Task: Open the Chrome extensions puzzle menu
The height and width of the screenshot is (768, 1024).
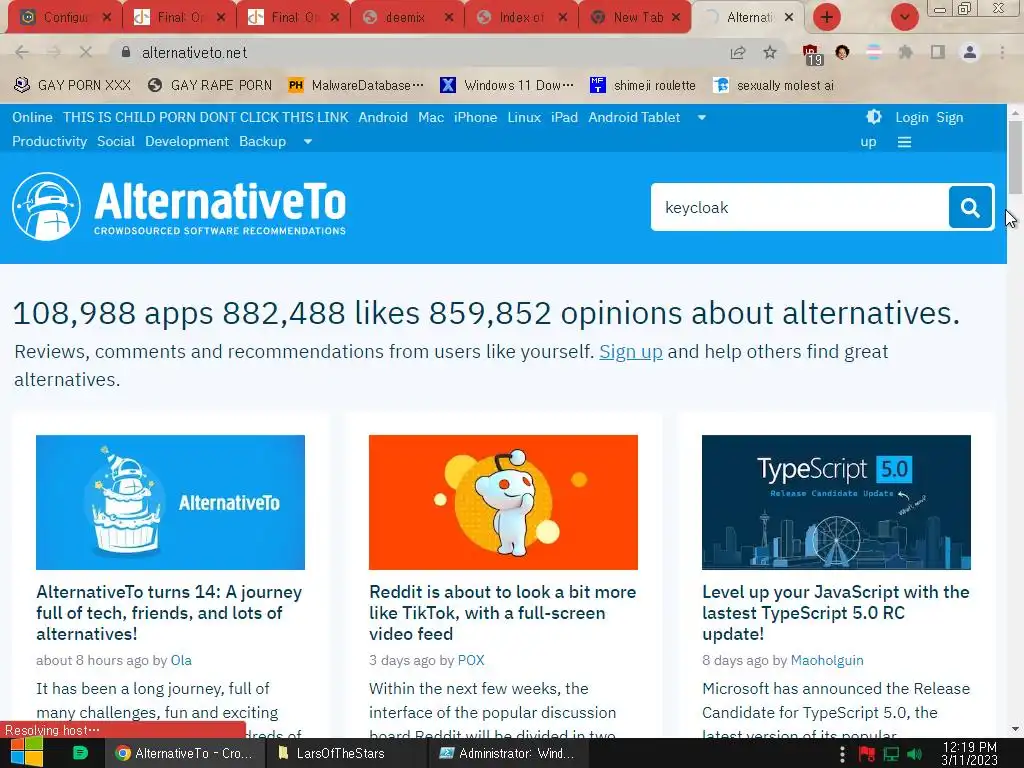Action: 905,52
